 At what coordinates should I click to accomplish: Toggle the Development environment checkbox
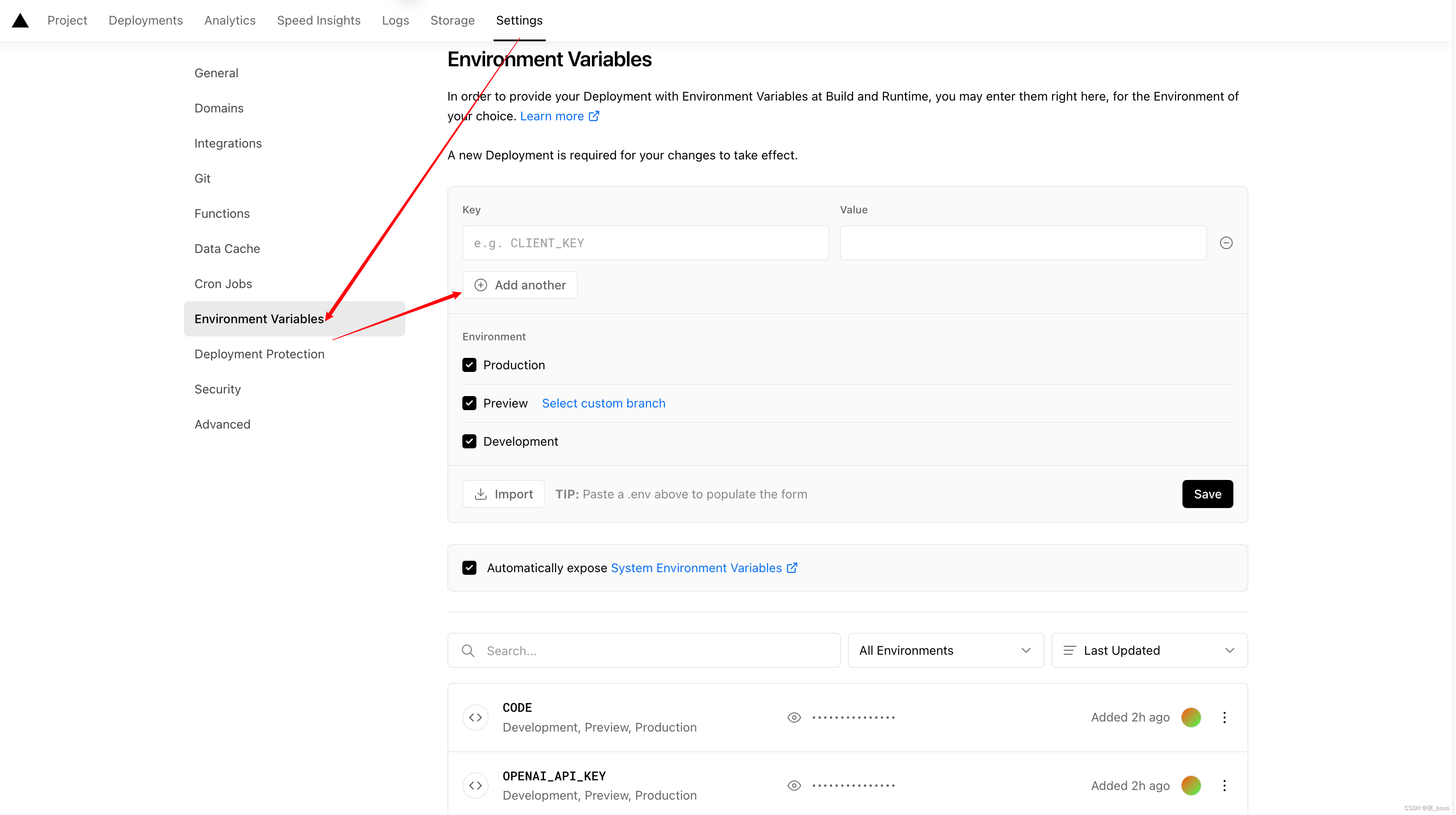469,441
